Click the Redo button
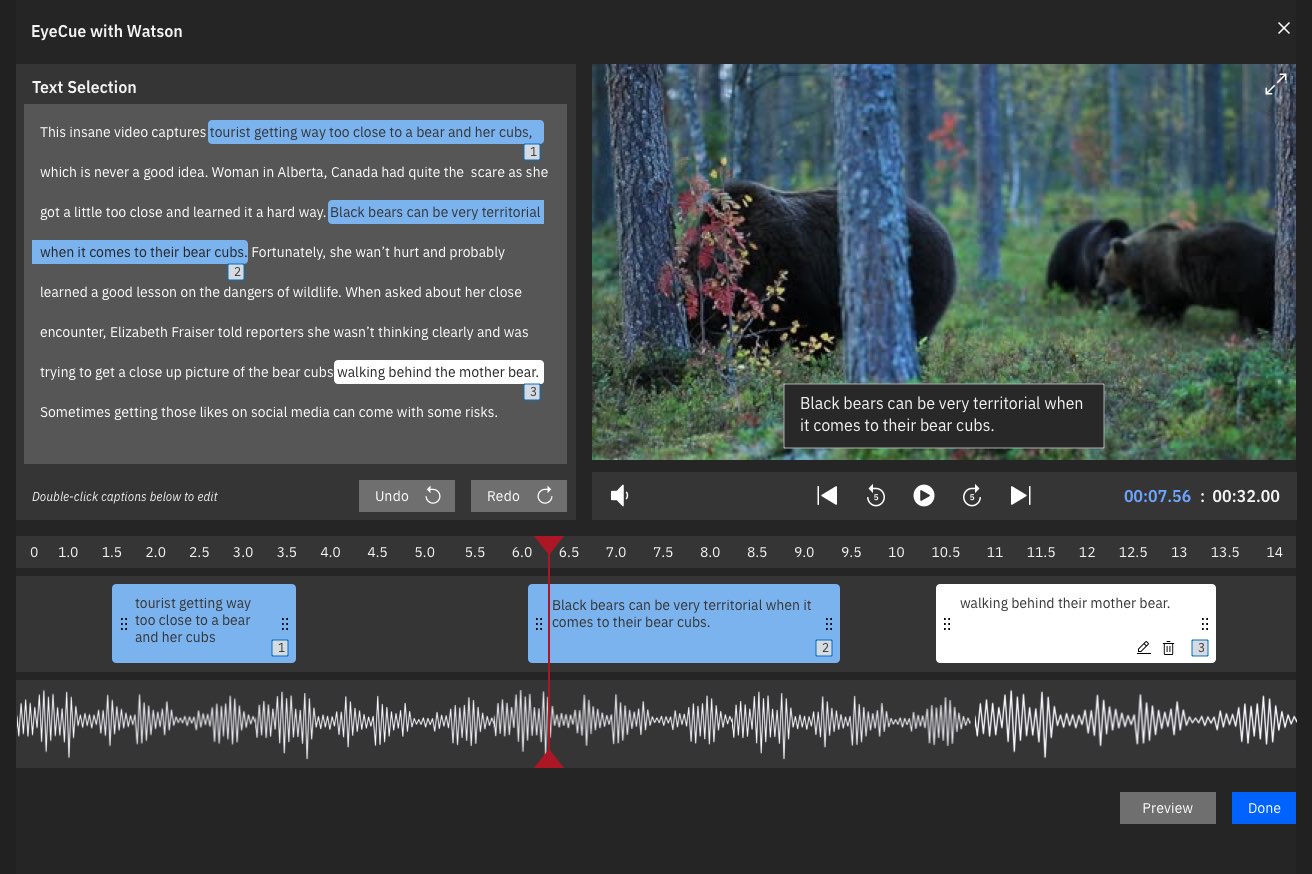 click(x=518, y=496)
